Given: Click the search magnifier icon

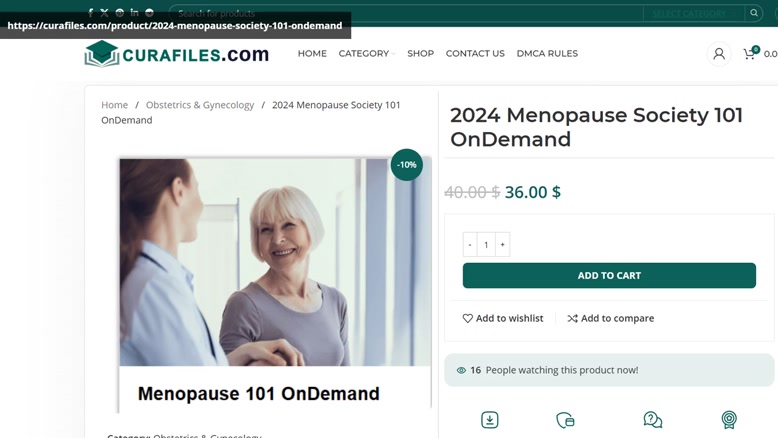Looking at the screenshot, I should (x=754, y=13).
